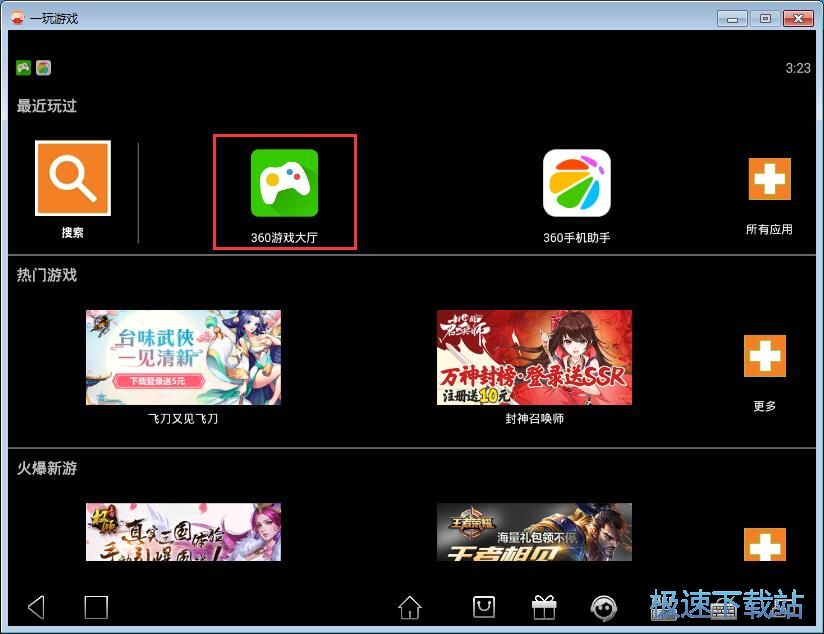Open the orange search icon

(x=73, y=178)
